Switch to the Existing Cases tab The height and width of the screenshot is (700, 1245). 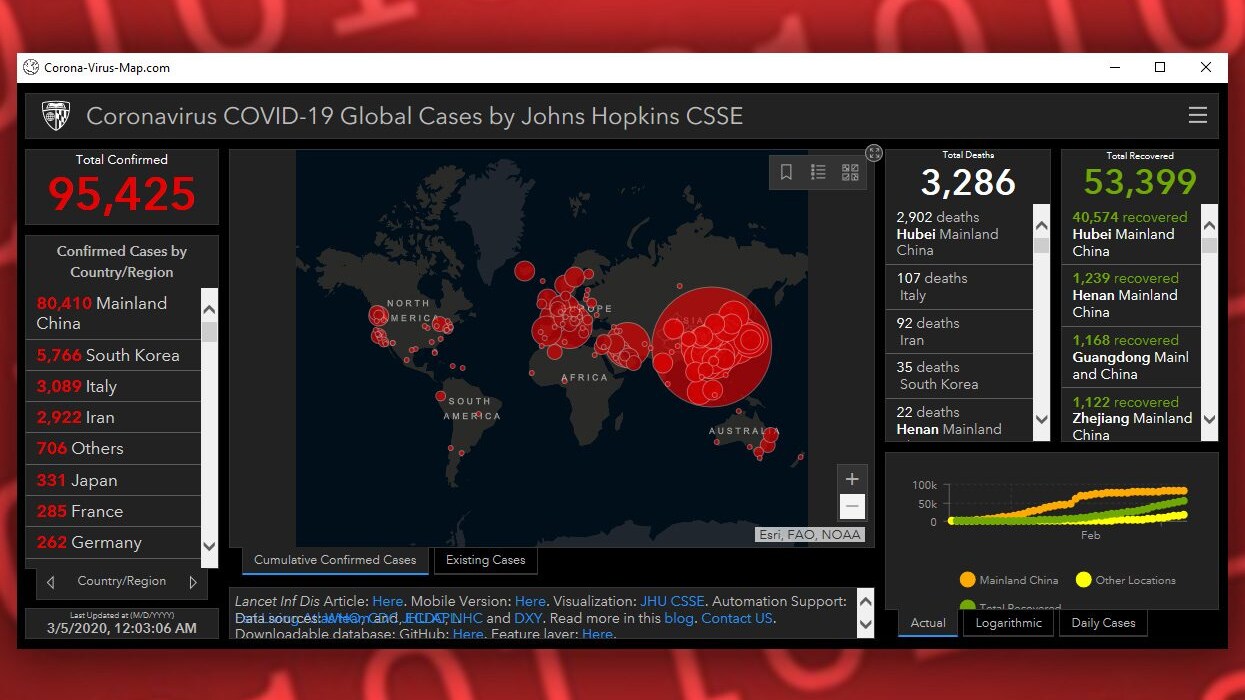485,560
